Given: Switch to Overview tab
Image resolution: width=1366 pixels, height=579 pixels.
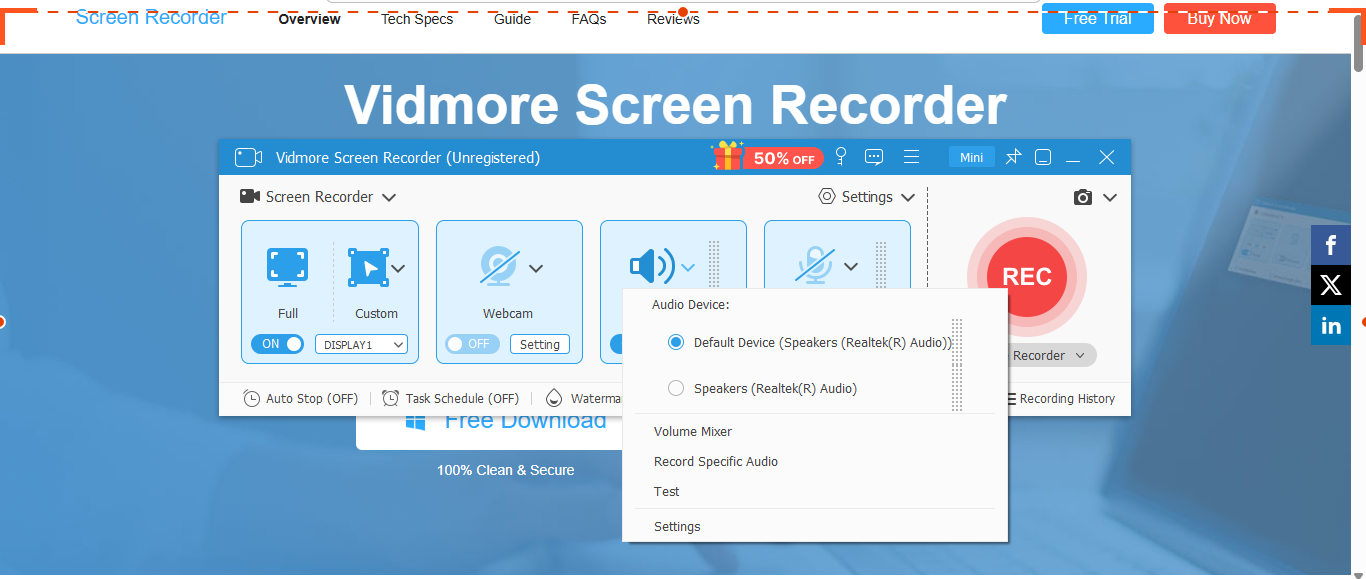Looking at the screenshot, I should tap(310, 19).
